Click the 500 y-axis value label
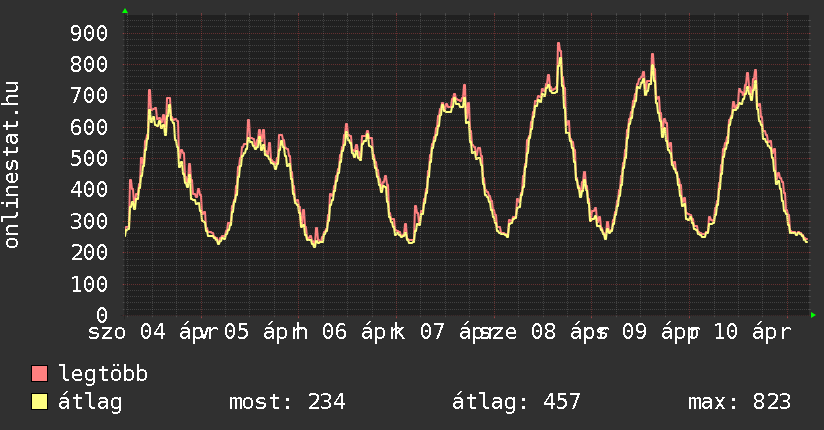Image resolution: width=824 pixels, height=430 pixels. coord(88,158)
